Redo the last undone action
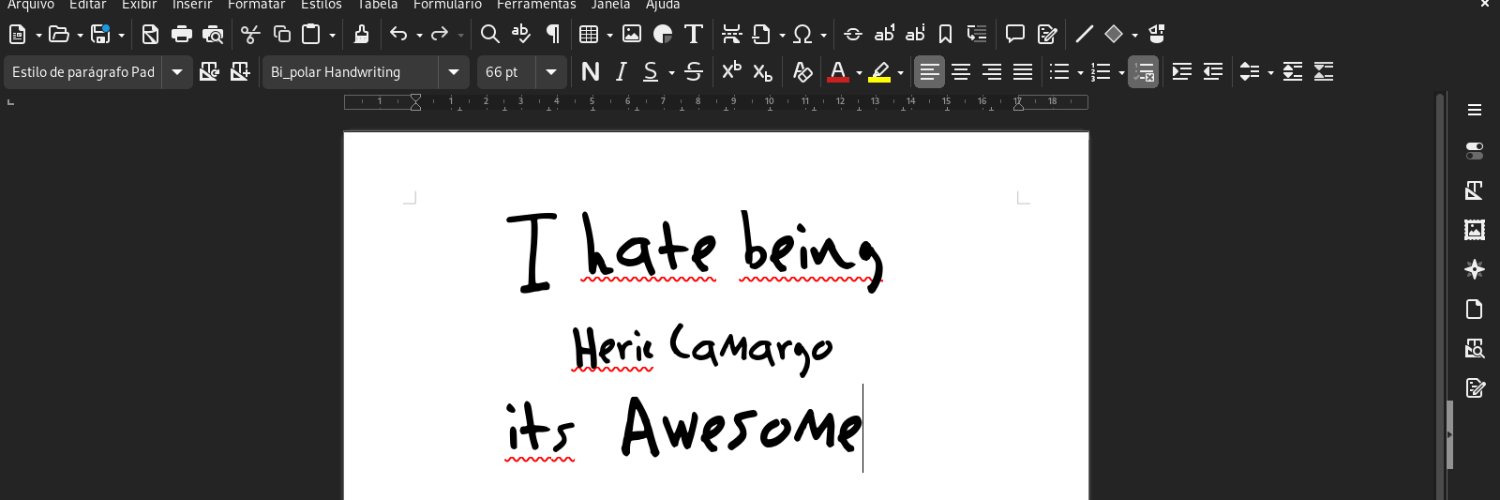Viewport: 1500px width, 500px height. (440, 35)
